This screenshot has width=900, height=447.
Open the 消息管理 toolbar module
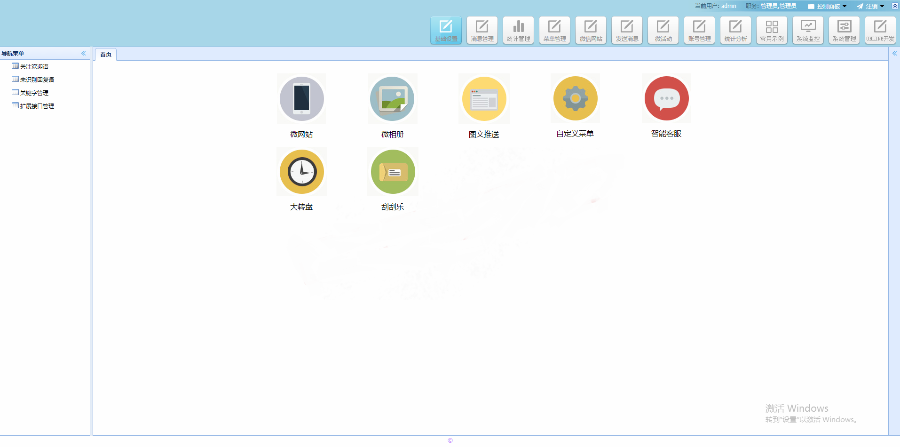point(482,30)
